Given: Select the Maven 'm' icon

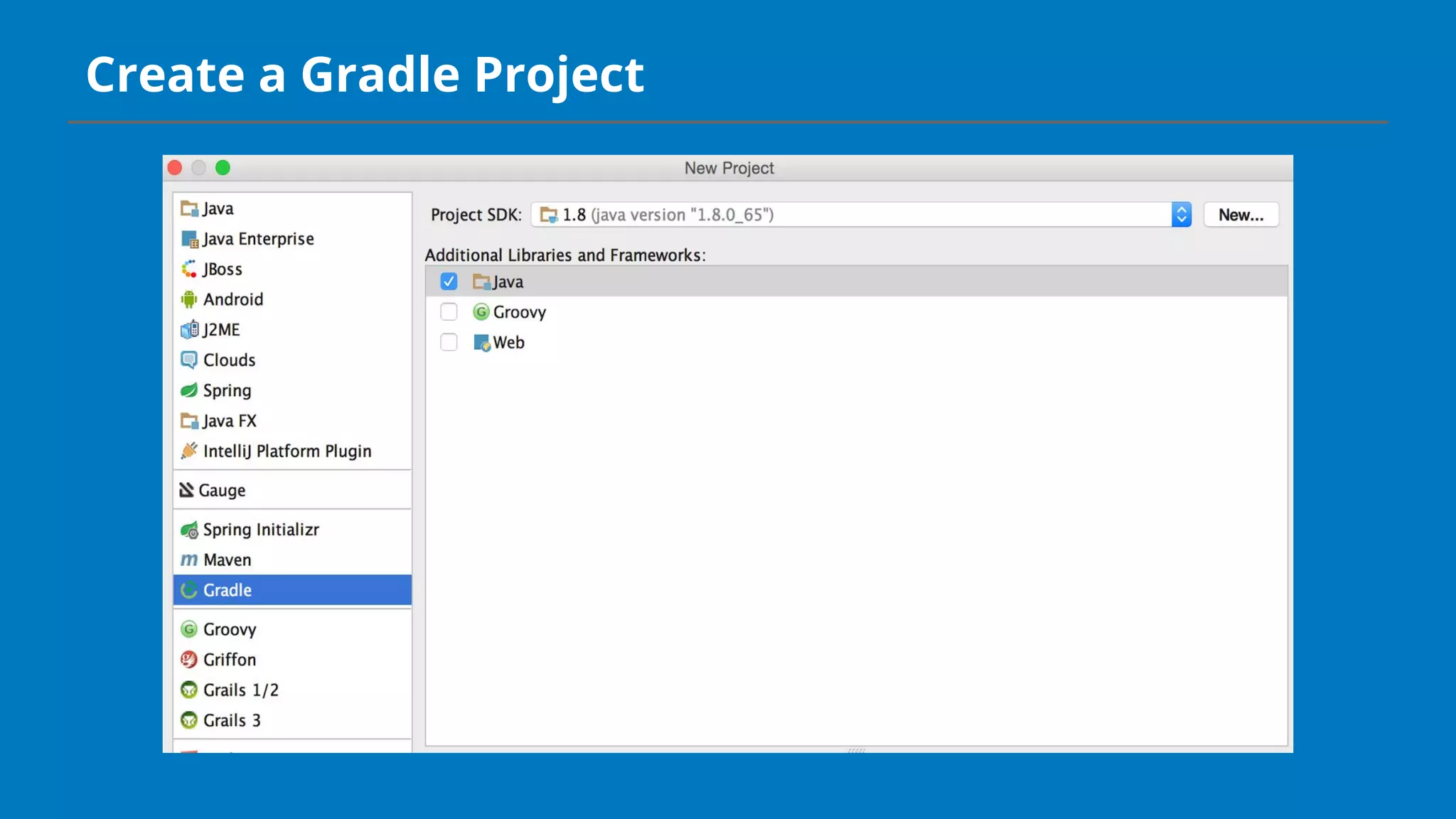Looking at the screenshot, I should point(188,560).
